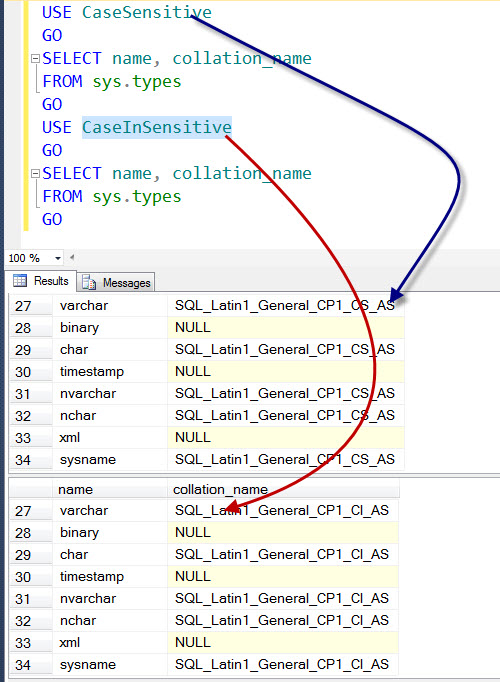Select binary name cell in the CI_AS grid
The image size is (500, 682).
pyautogui.click(x=110, y=532)
